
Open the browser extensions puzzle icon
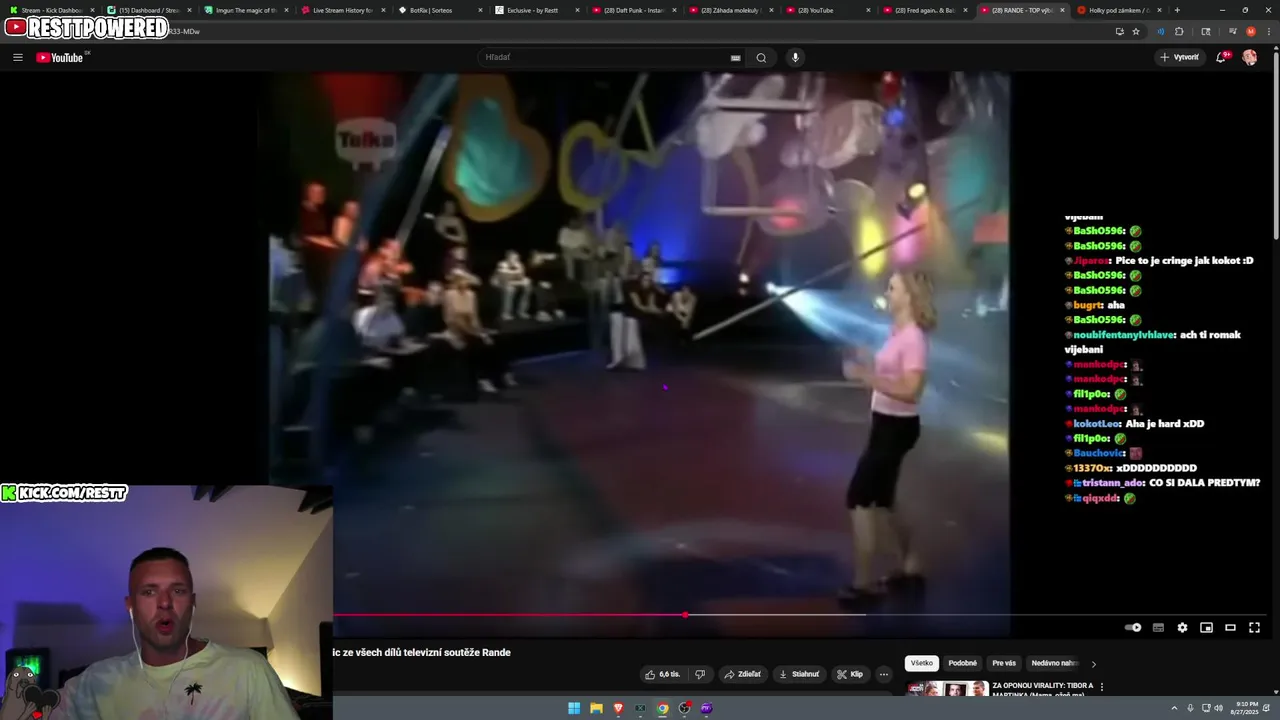[1179, 31]
